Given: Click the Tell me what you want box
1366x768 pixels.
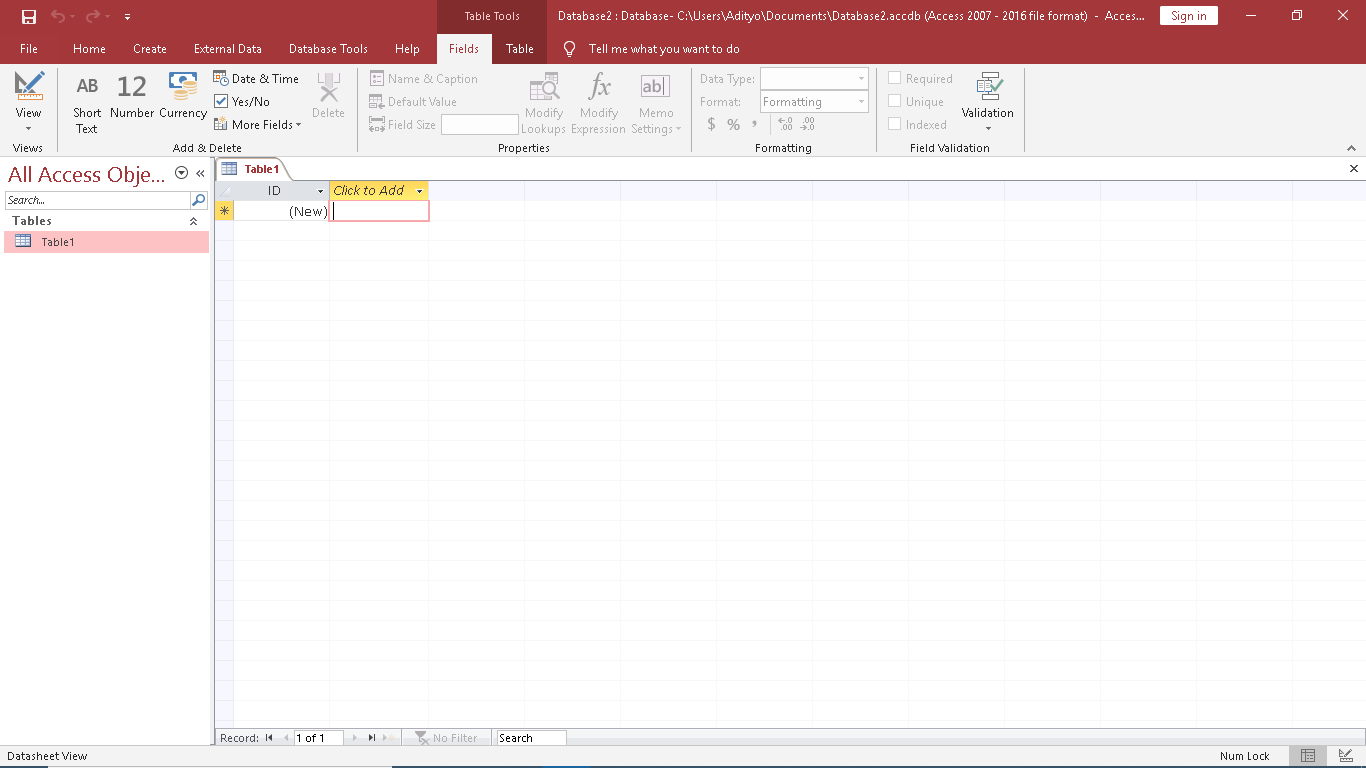Looking at the screenshot, I should 664,49.
